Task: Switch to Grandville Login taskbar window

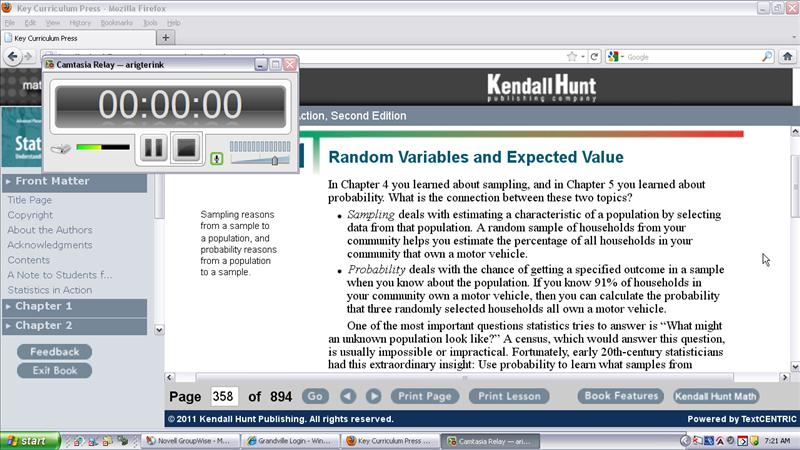Action: [290, 441]
